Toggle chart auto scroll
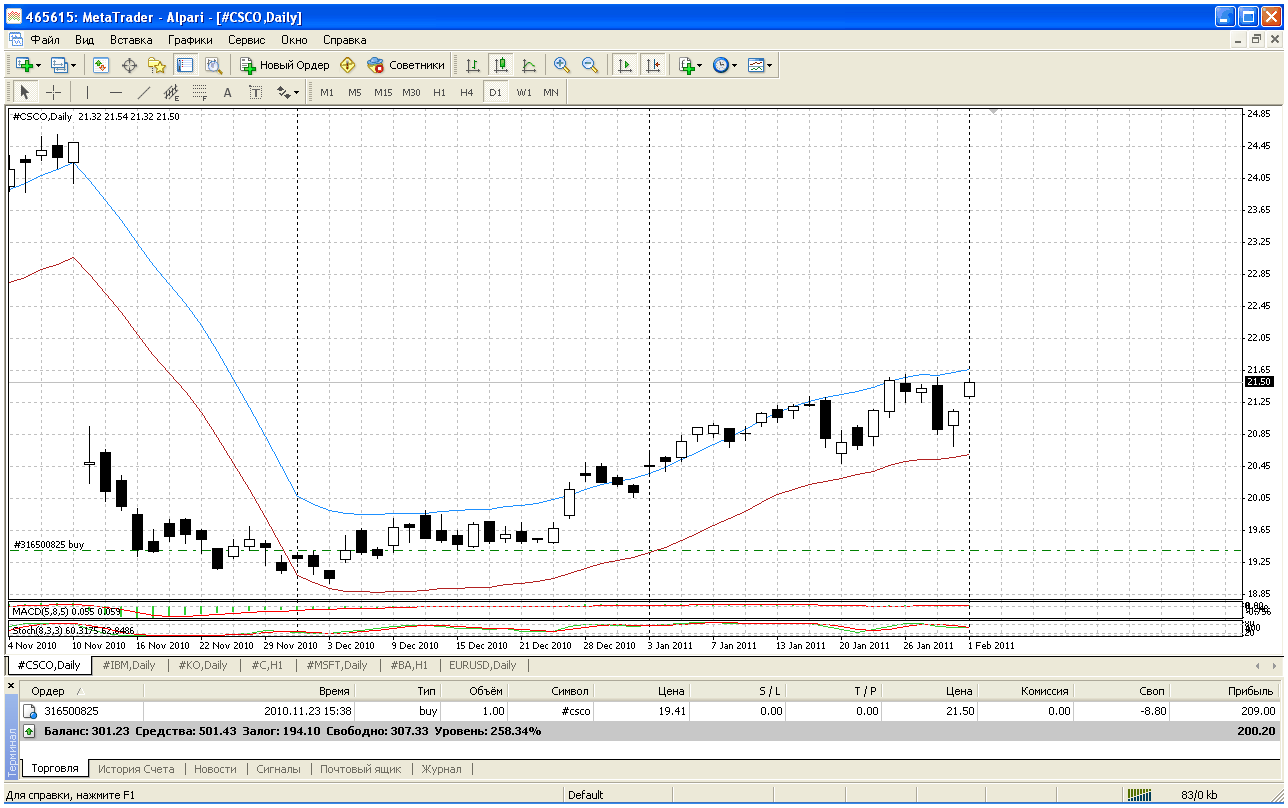This screenshot has height=808, width=1288. click(625, 65)
